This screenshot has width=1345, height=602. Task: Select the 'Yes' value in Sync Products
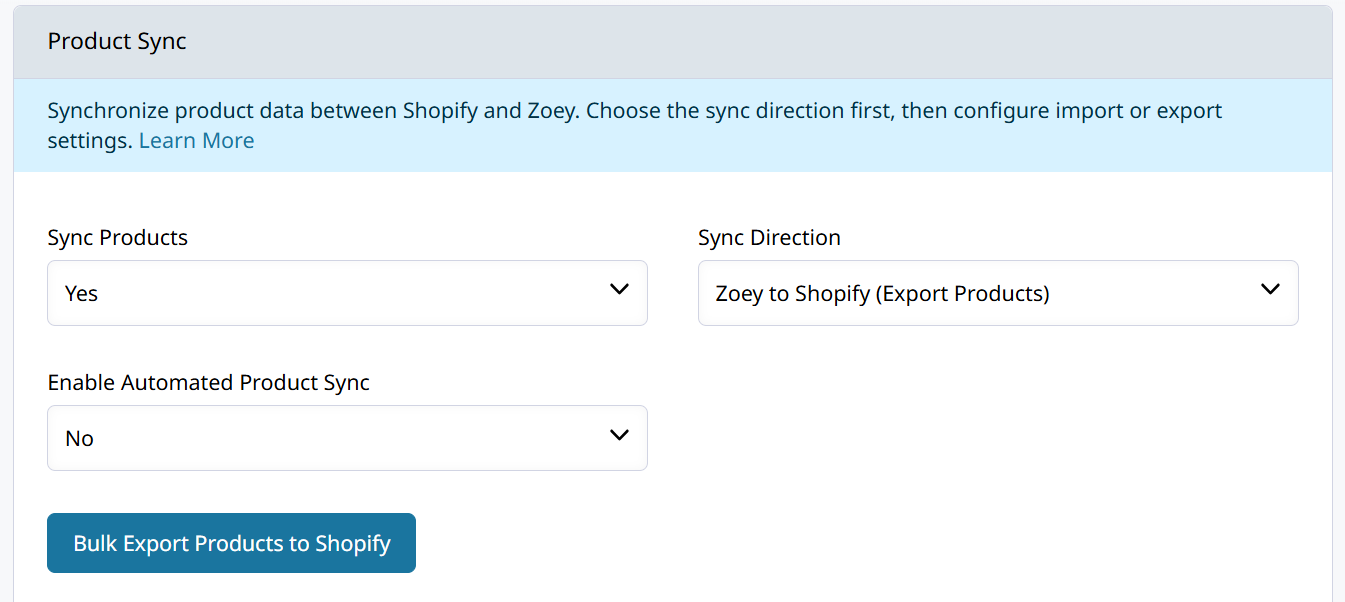pyautogui.click(x=81, y=294)
